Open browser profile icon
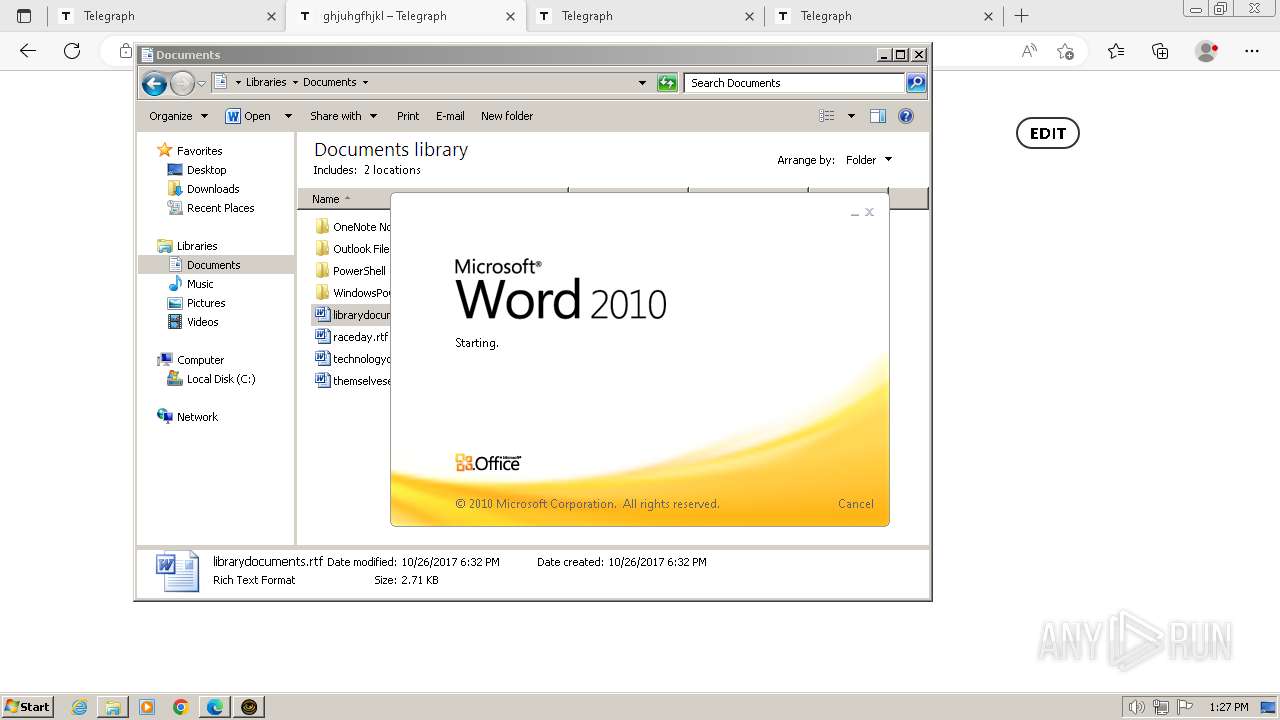1280x720 pixels. (1206, 51)
